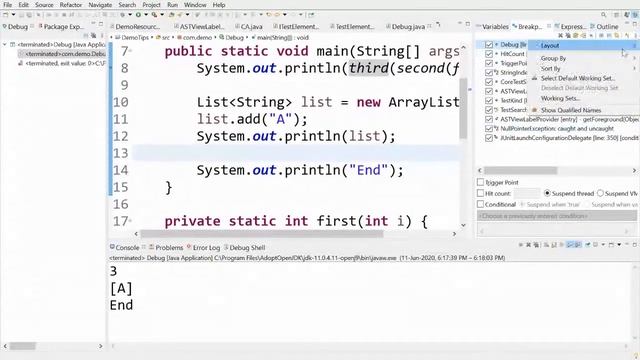Click Link with Debug View icon
Image resolution: width=640 pixels, height=360 pixels.
617,36
